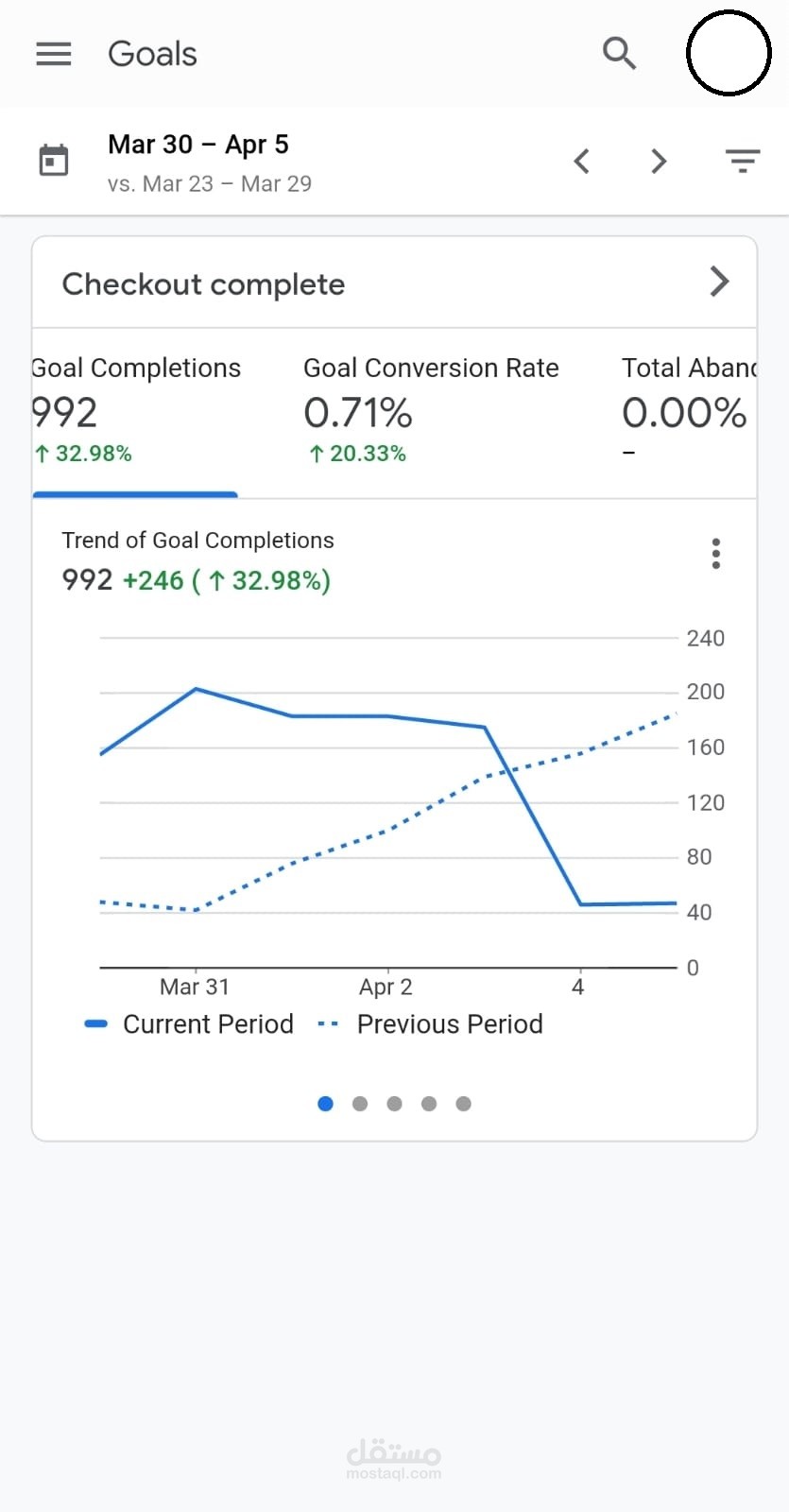This screenshot has height=1512, width=789.
Task: Open the account profile avatar
Action: (x=728, y=54)
